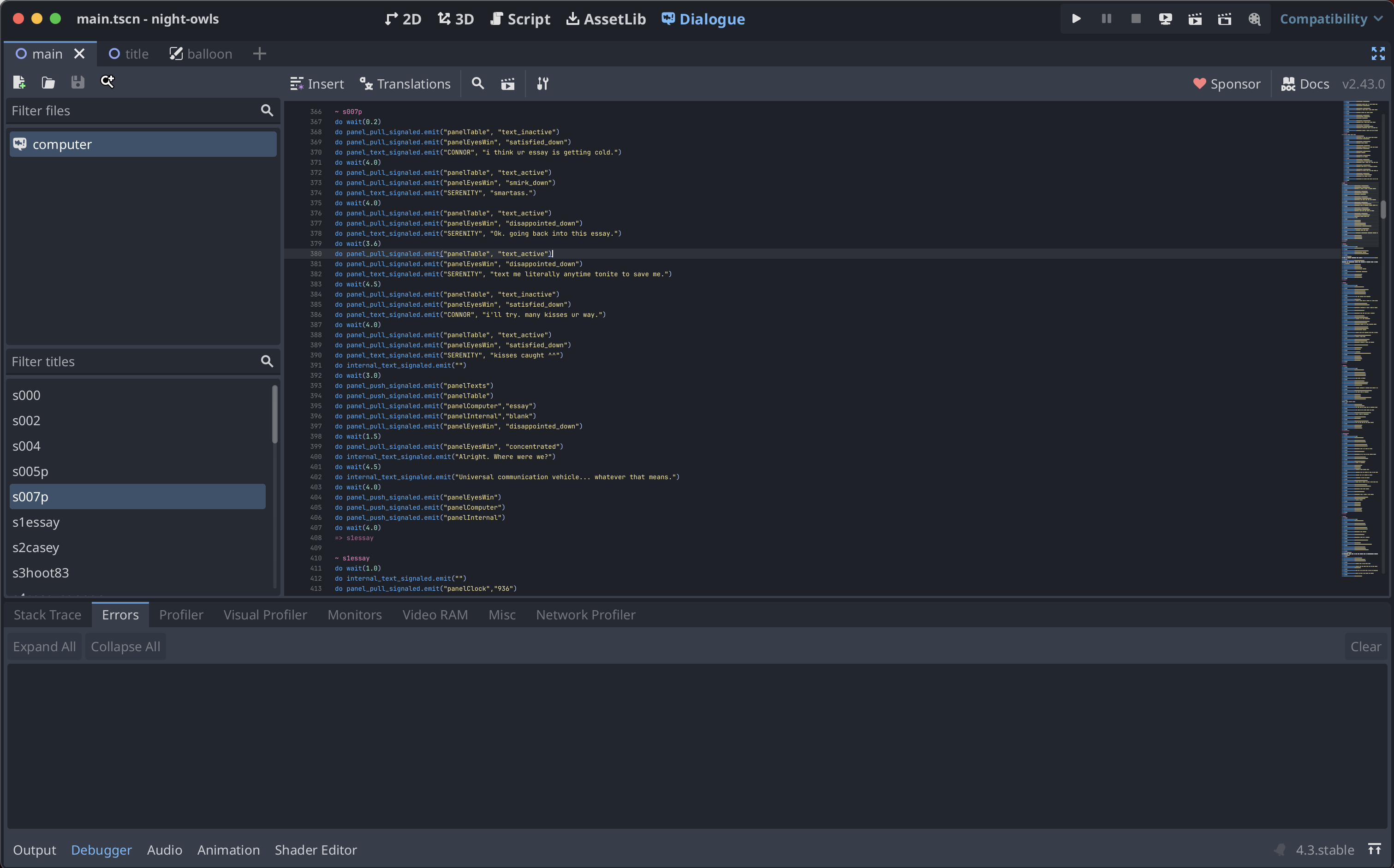Switch to 3D view mode
This screenshot has width=1394, height=868.
pos(456,19)
